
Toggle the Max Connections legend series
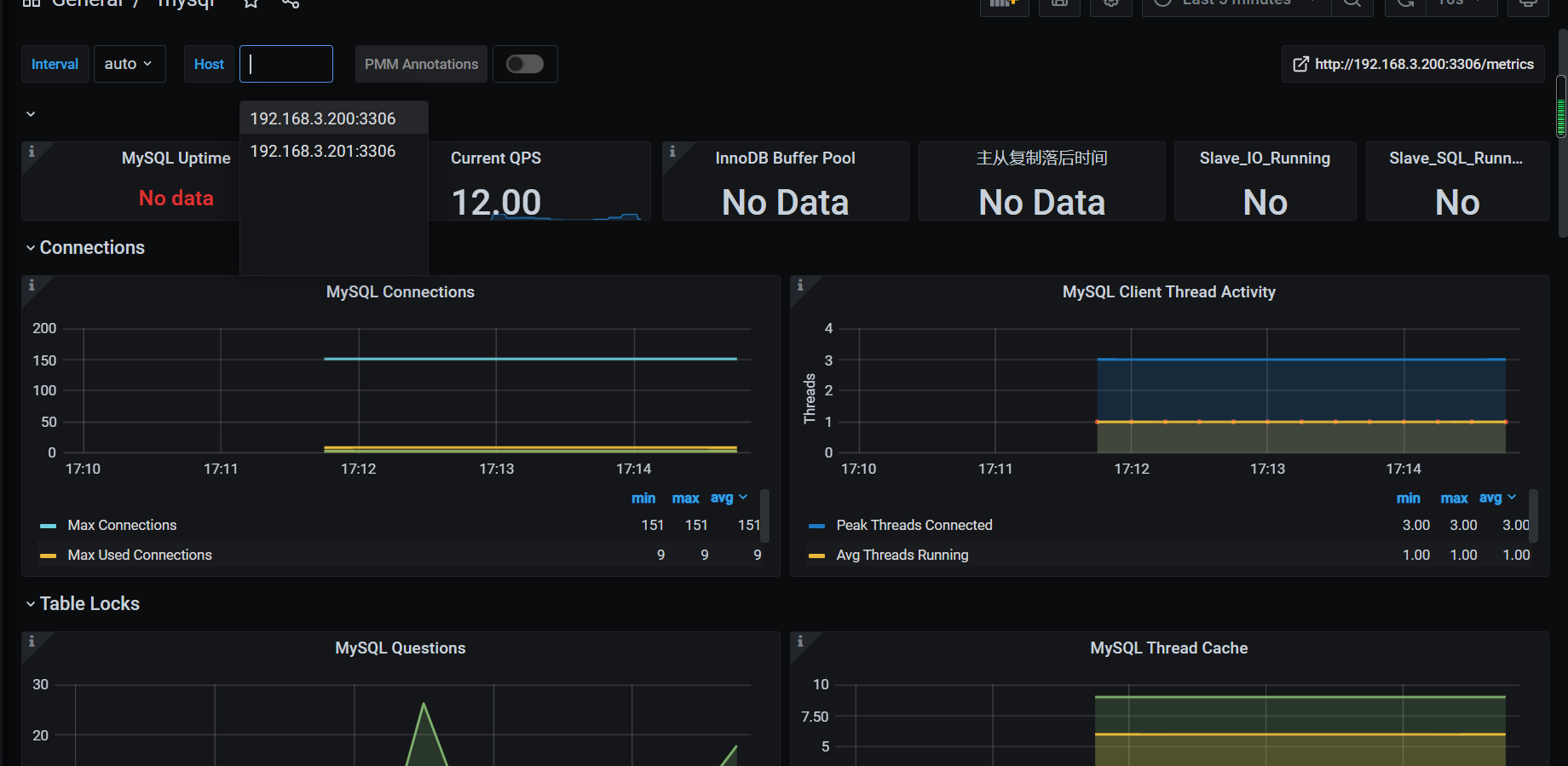tap(122, 526)
